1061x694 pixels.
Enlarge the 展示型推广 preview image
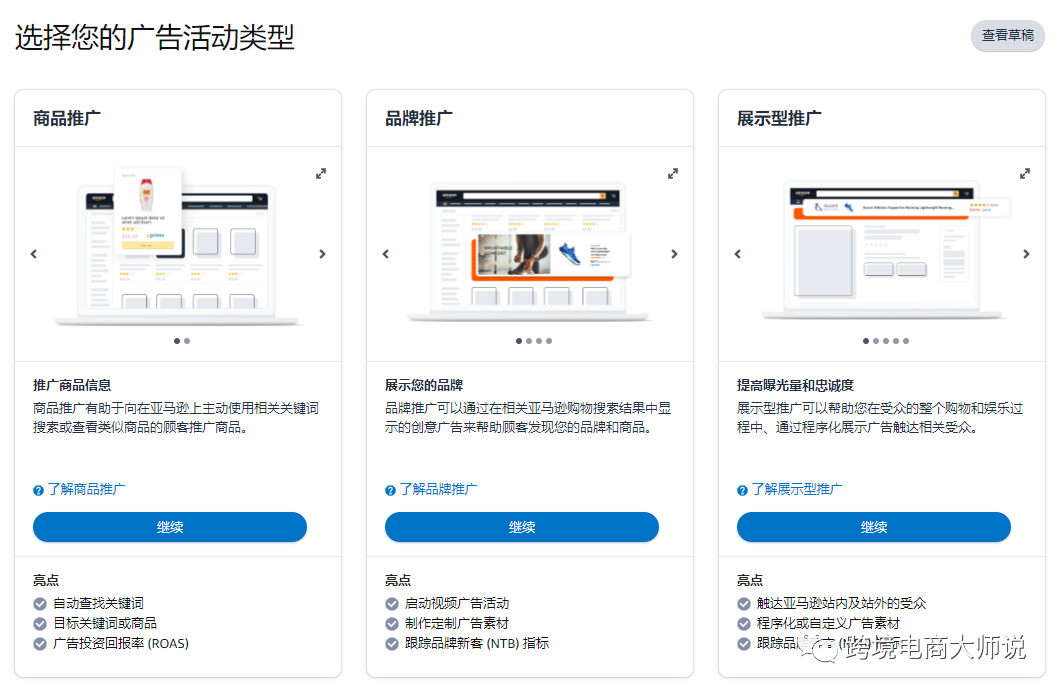point(1025,173)
